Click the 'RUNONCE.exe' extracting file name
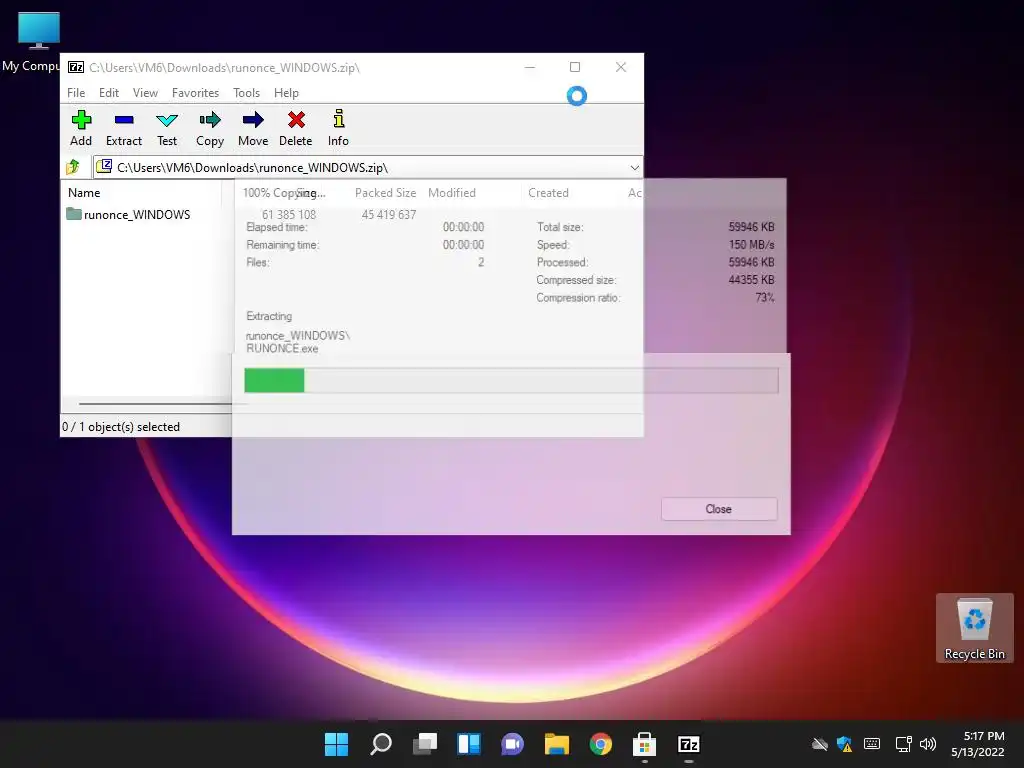This screenshot has width=1024, height=768. (282, 348)
